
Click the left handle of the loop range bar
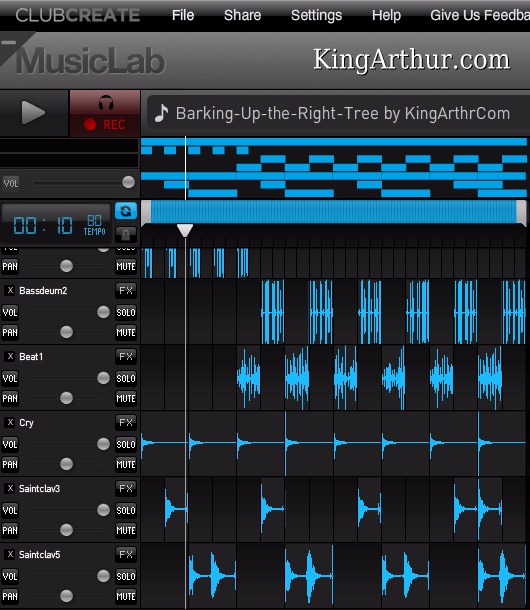[146, 213]
